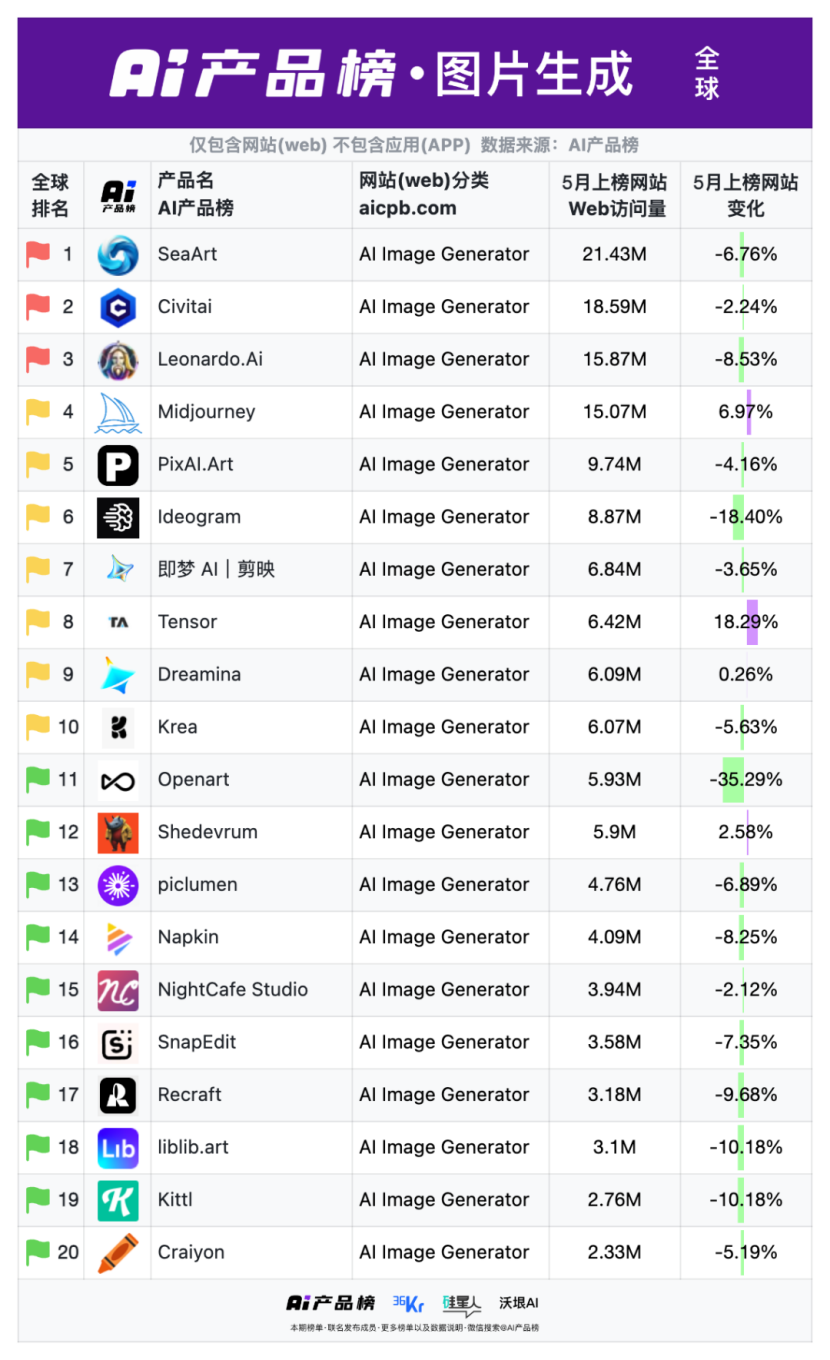Click the Midjourney sailboat logo icon
This screenshot has width=830, height=1360.
pos(118,412)
